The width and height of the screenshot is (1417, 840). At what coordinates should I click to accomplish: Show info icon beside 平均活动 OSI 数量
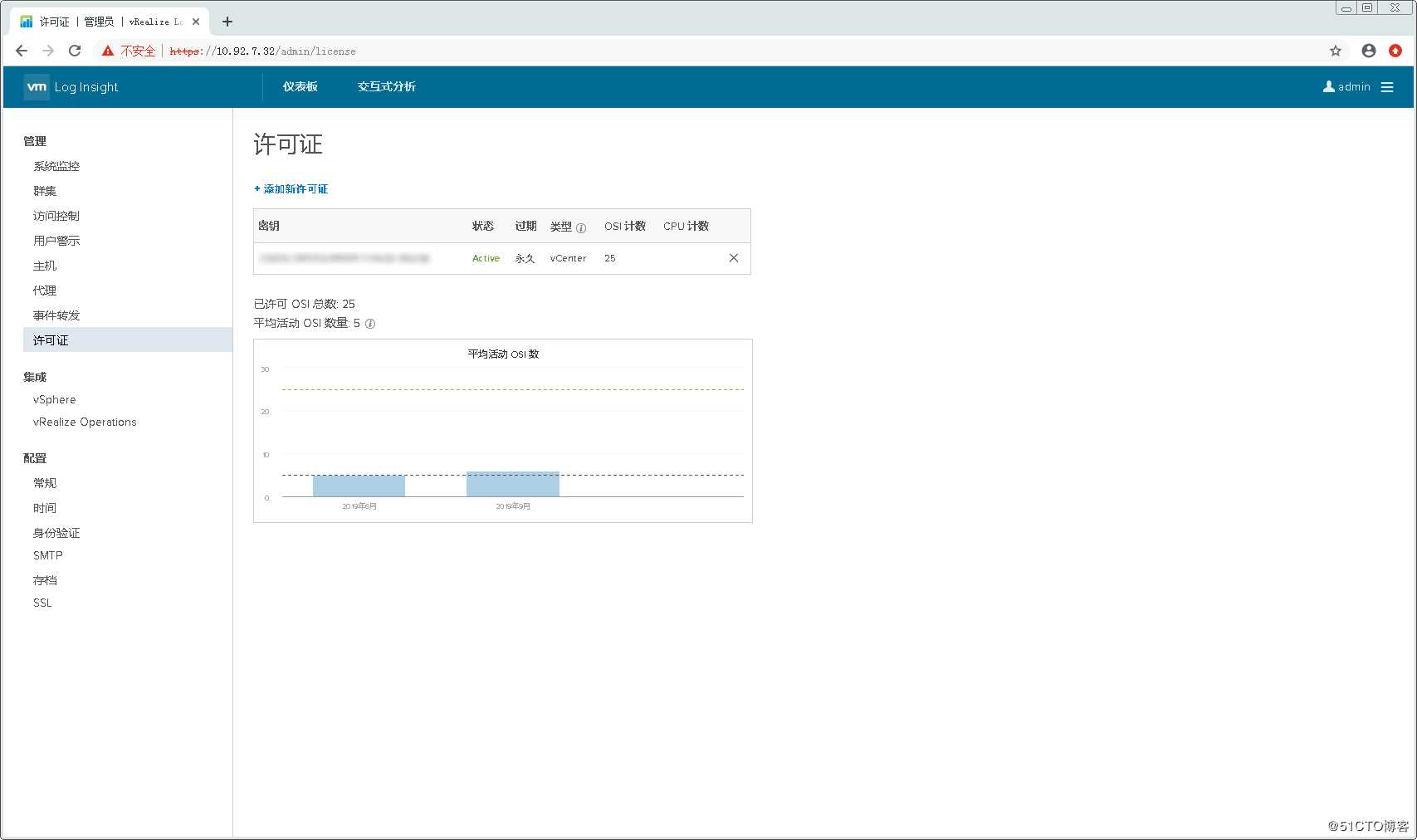pyautogui.click(x=370, y=324)
